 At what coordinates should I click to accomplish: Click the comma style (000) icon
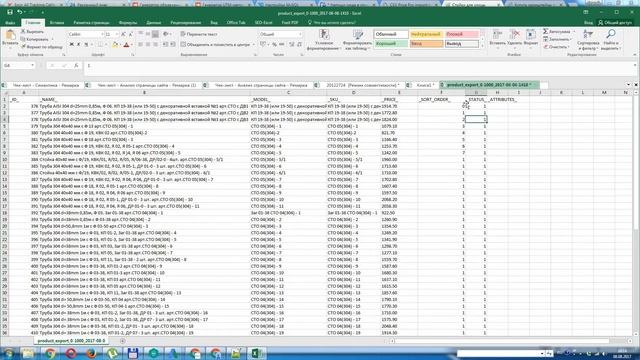click(x=282, y=44)
